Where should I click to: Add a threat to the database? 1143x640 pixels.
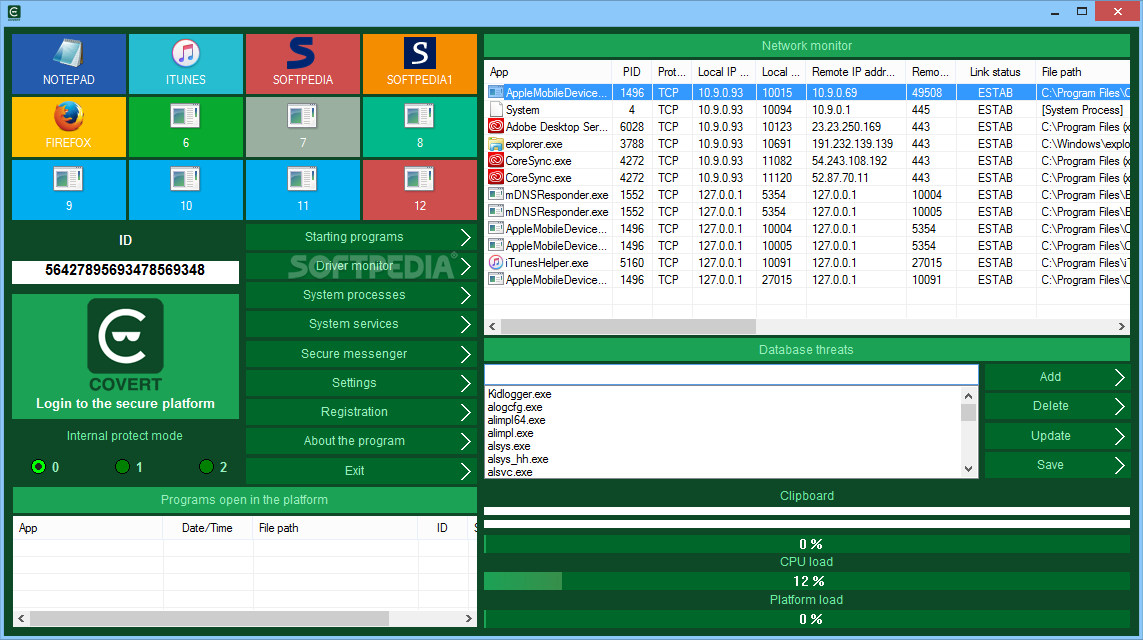point(1057,377)
